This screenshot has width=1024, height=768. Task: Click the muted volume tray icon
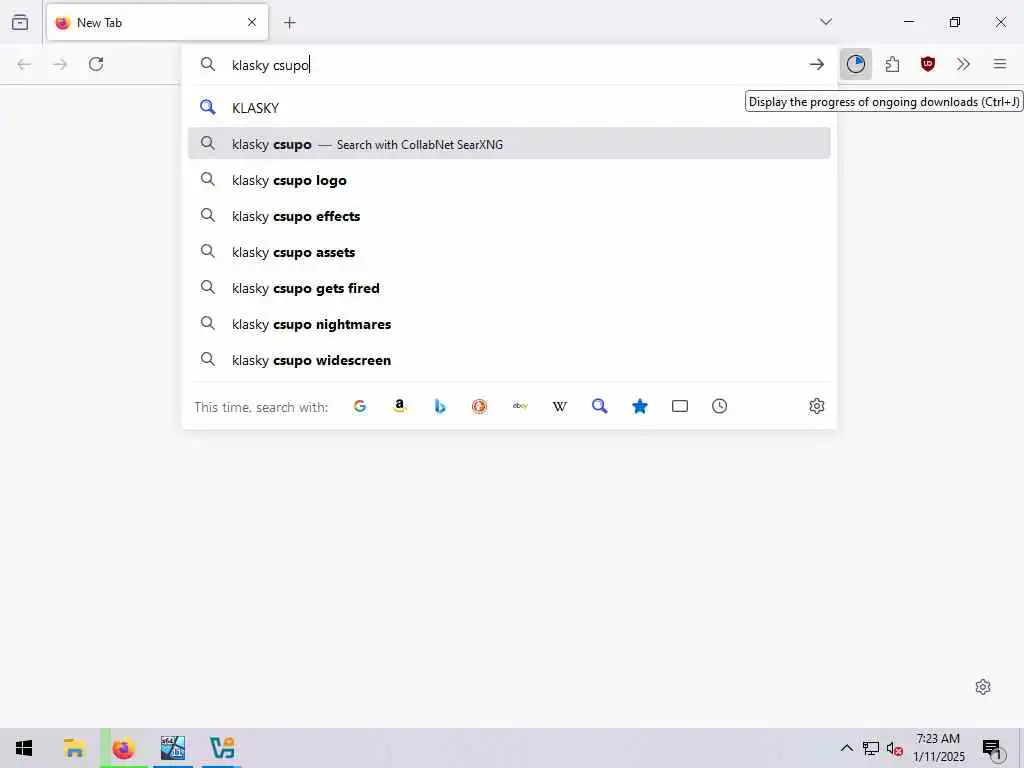[894, 748]
